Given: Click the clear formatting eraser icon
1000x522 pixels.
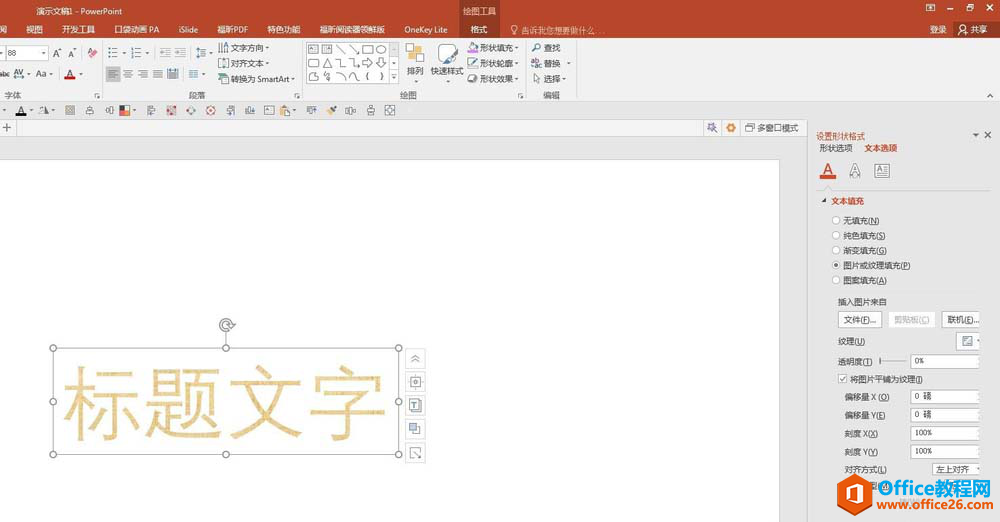Looking at the screenshot, I should pos(93,53).
